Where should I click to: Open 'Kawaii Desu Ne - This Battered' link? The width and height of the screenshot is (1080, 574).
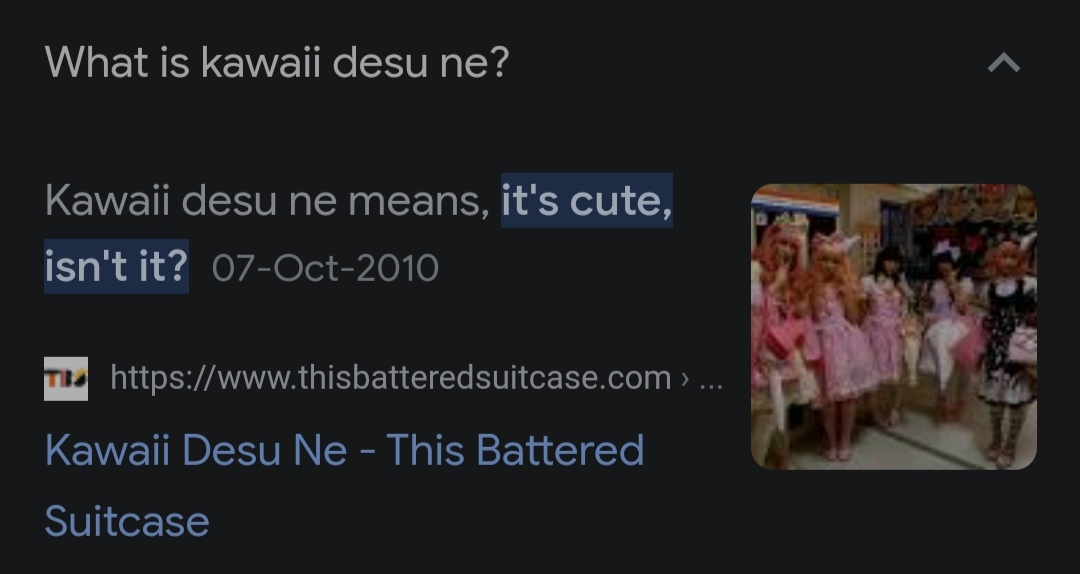click(x=344, y=450)
